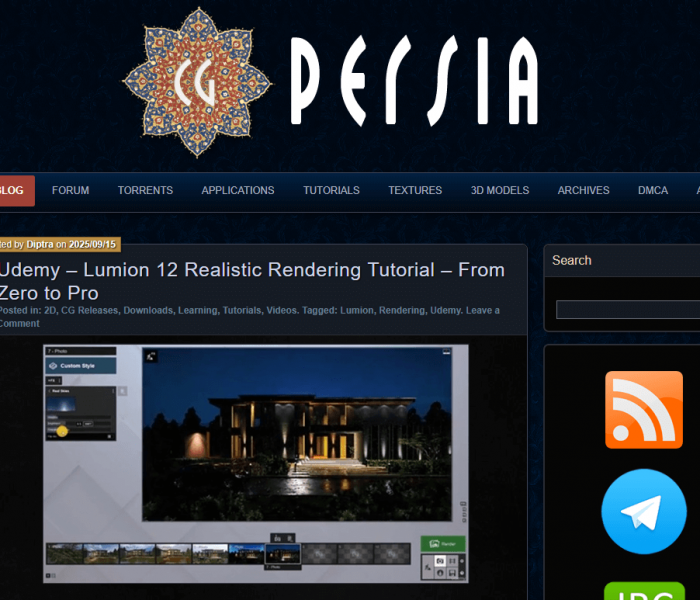
Task: Open TORRENTS in the navigation bar
Action: [145, 190]
